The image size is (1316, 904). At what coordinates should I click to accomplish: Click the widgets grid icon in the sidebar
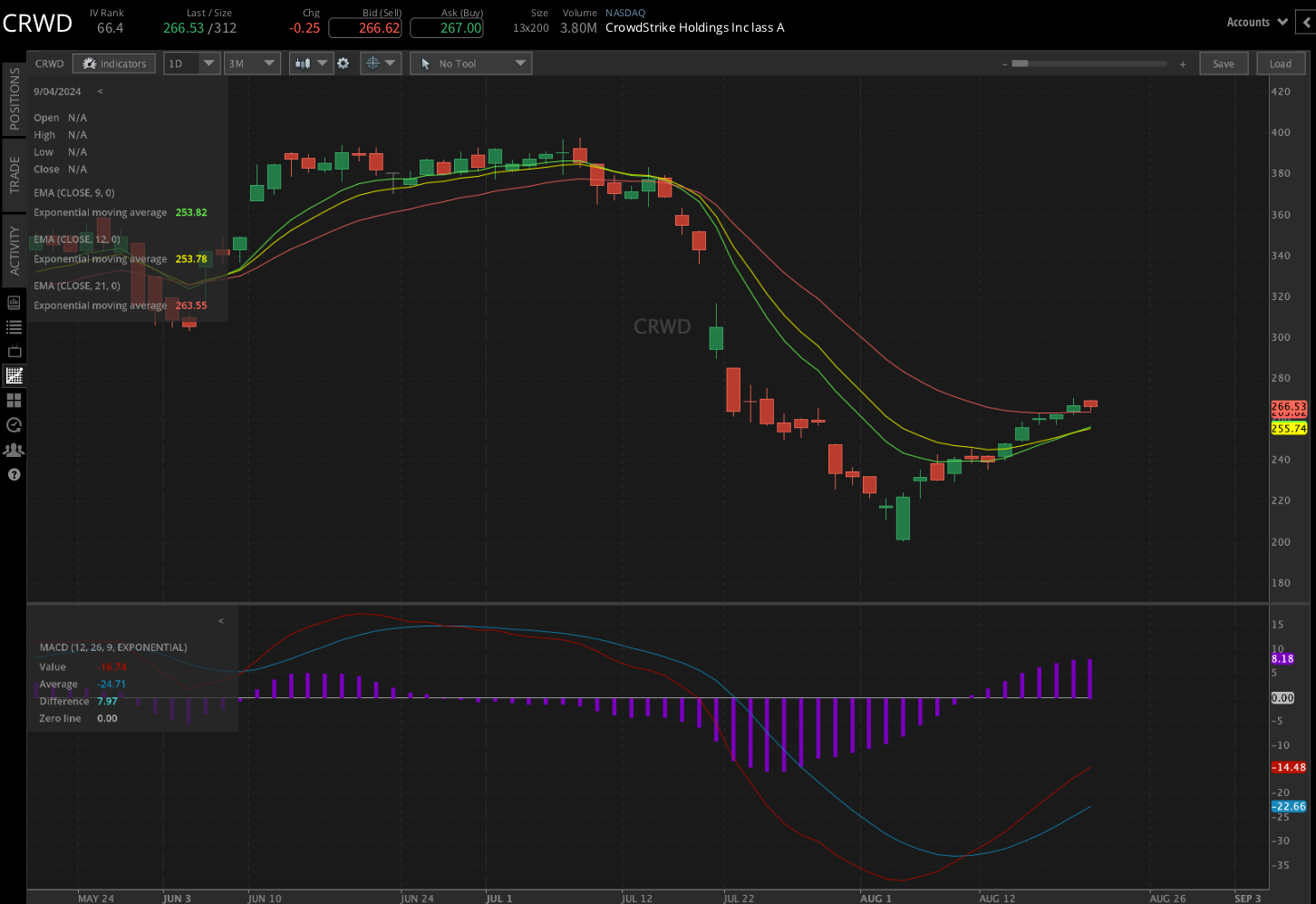click(14, 400)
